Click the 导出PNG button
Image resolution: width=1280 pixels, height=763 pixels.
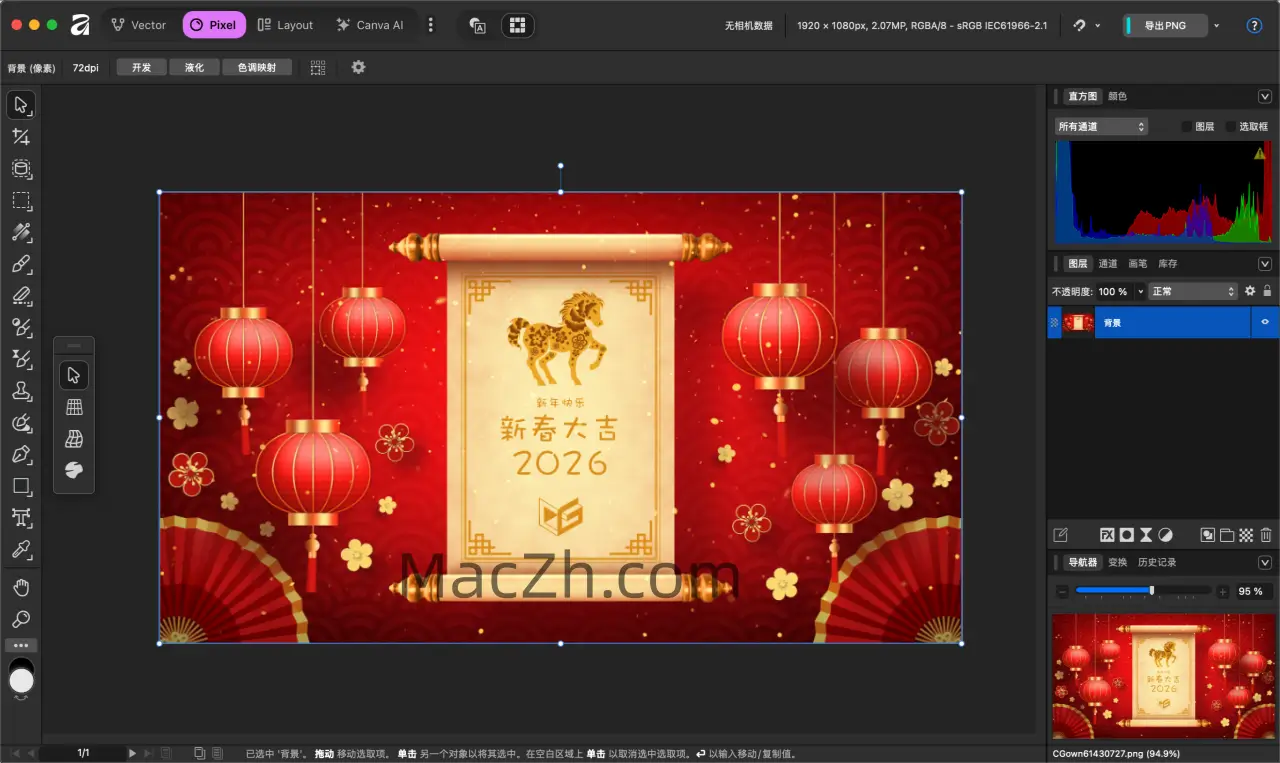tap(1166, 25)
